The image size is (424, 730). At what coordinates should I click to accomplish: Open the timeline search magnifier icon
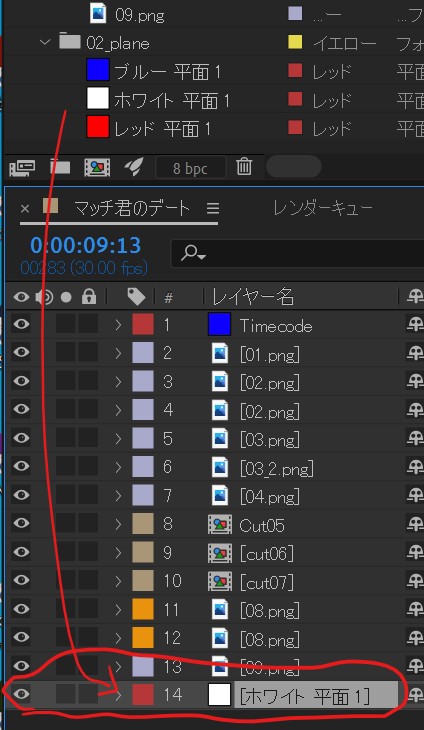tap(193, 253)
